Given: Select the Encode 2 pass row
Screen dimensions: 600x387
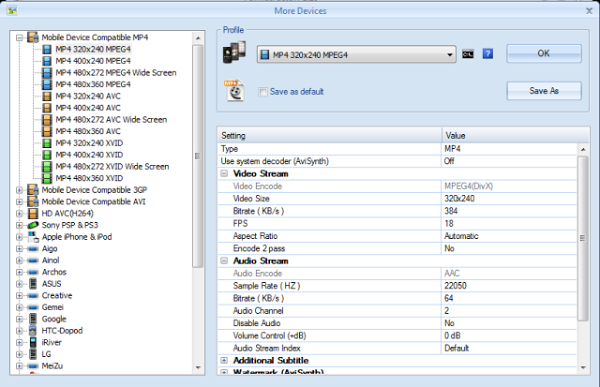Looking at the screenshot, I should 397,248.
